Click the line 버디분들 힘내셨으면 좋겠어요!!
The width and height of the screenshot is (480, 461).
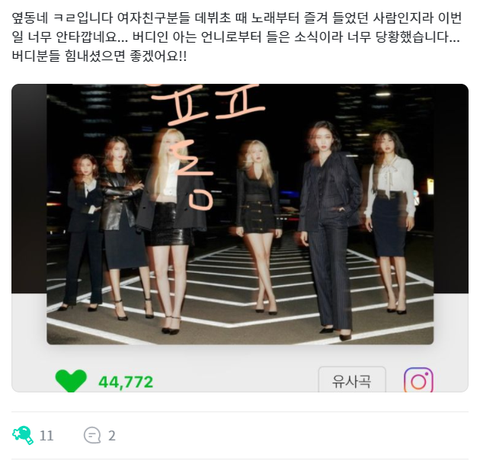coord(99,56)
